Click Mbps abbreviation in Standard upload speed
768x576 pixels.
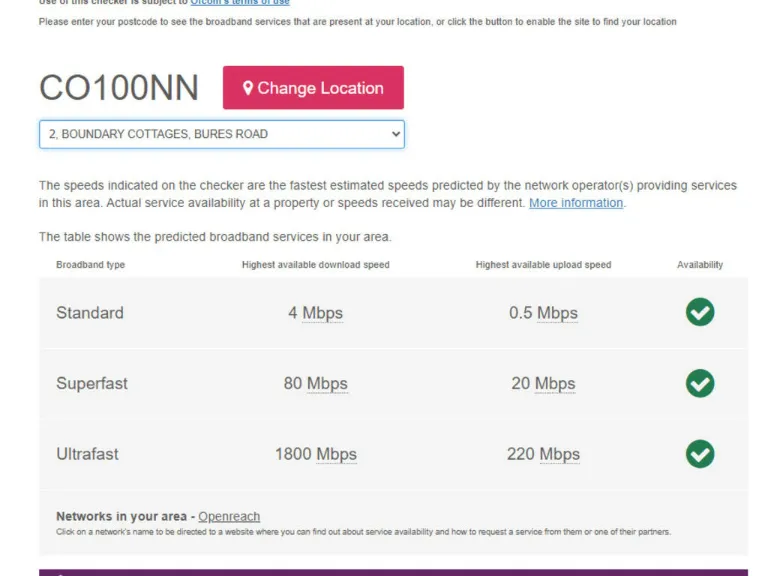click(x=557, y=313)
